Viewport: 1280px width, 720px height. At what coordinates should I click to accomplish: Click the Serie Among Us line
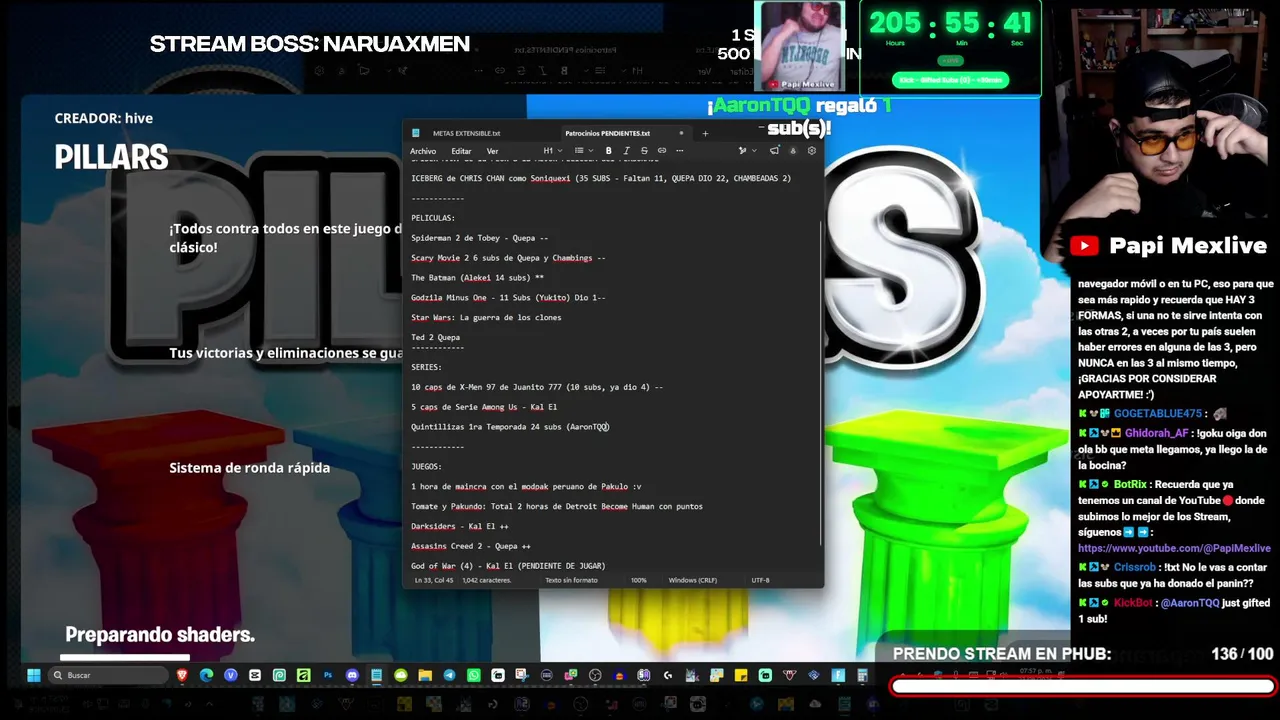484,407
